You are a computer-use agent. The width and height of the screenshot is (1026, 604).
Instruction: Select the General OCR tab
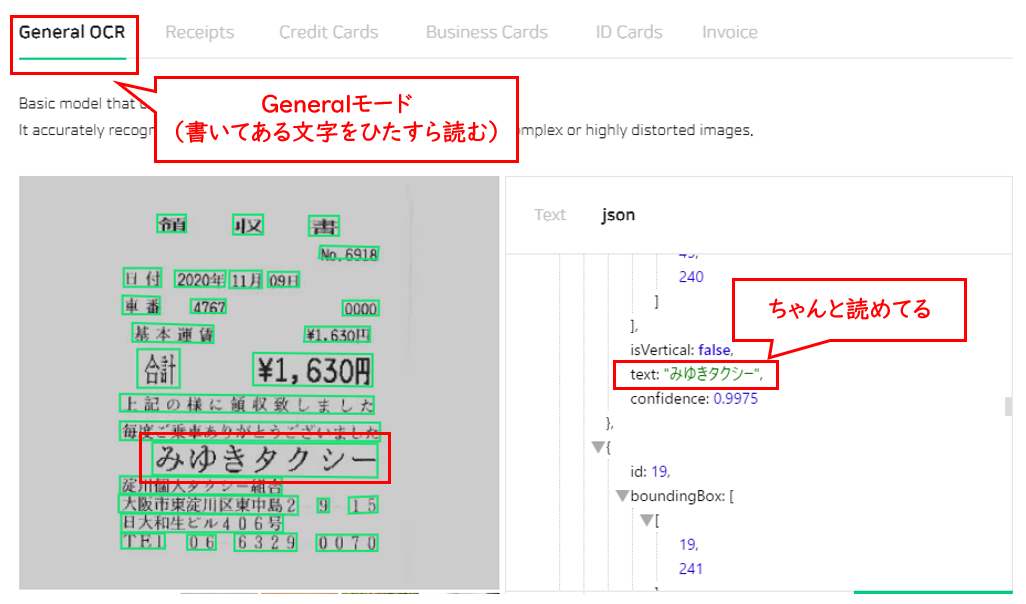tap(72, 33)
